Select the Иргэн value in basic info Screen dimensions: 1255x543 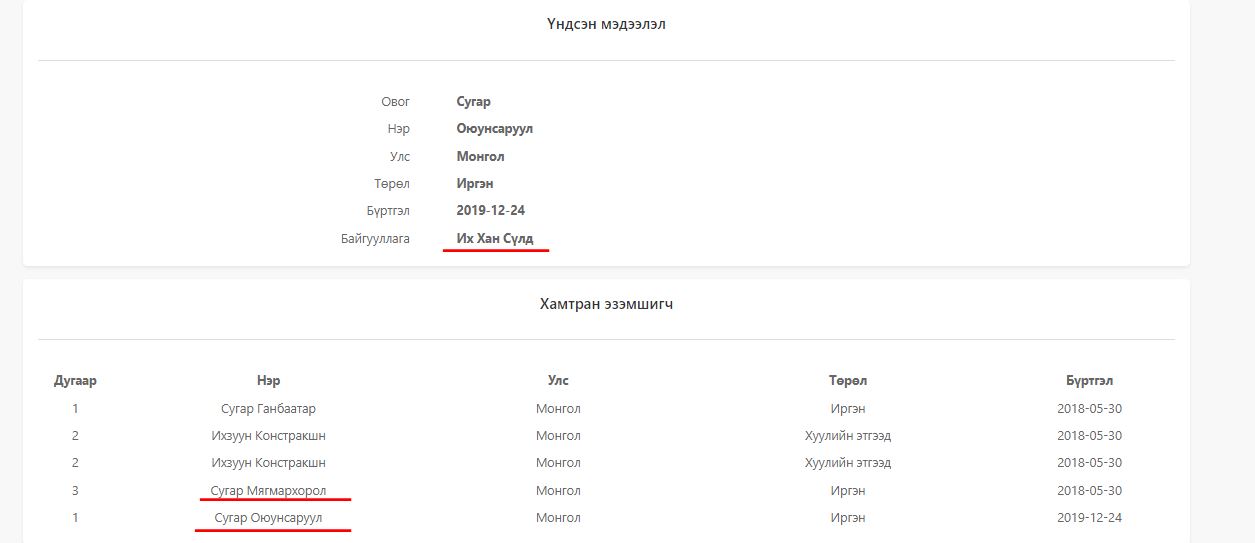(x=475, y=184)
